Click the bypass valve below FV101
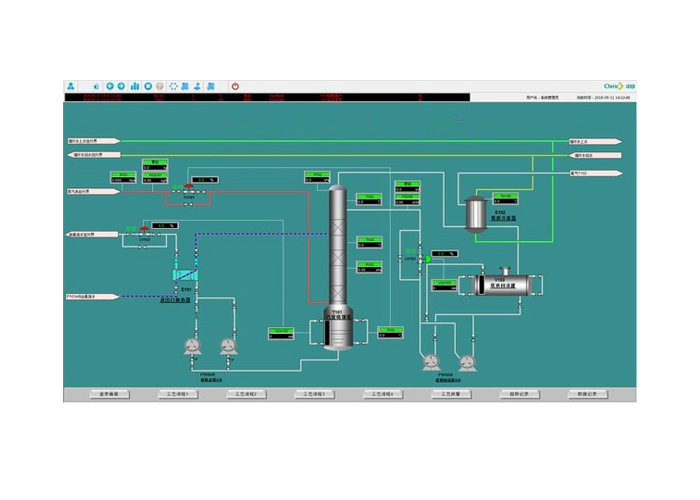The height and width of the screenshot is (500, 700). pos(188,204)
